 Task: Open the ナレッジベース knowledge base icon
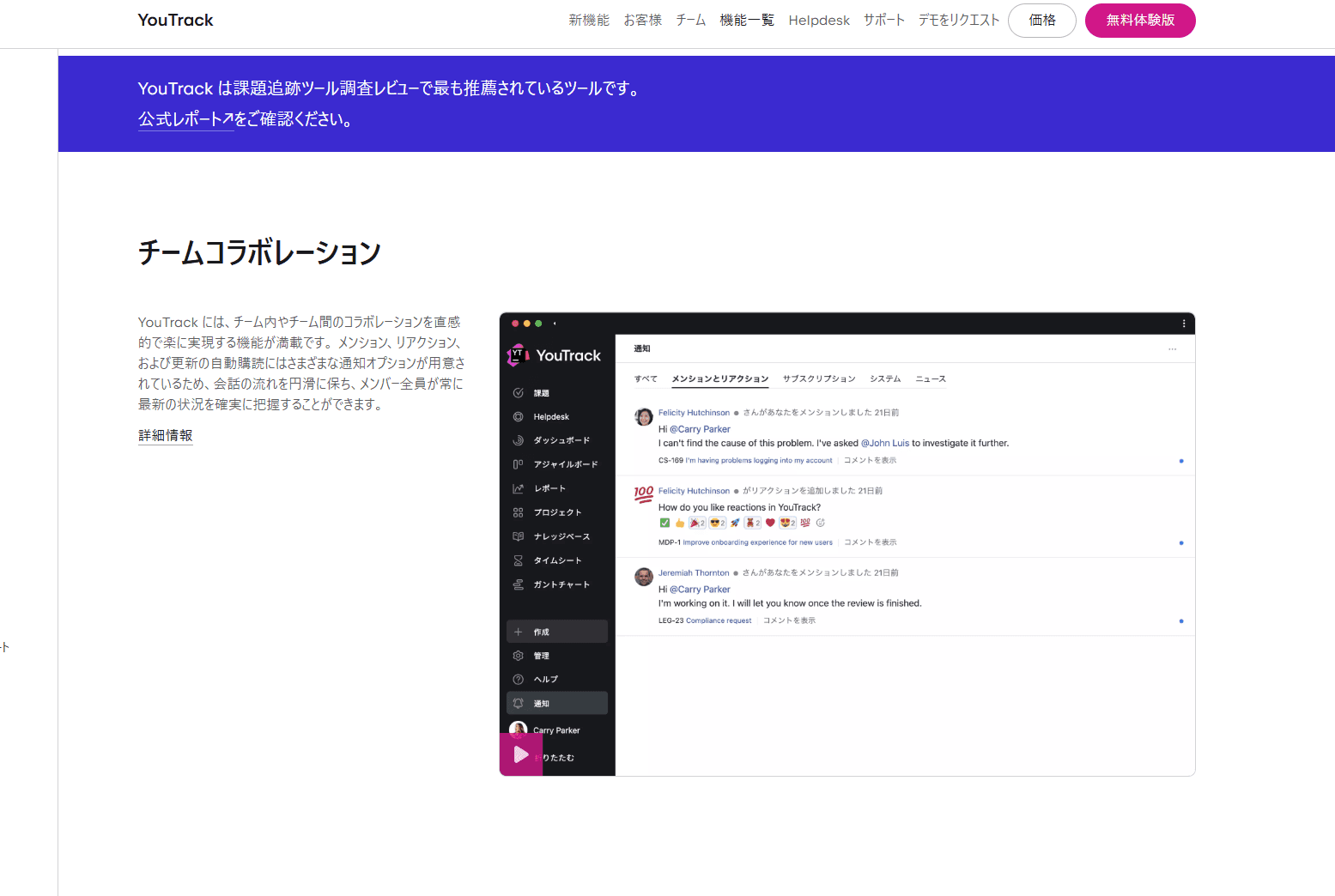pos(518,536)
